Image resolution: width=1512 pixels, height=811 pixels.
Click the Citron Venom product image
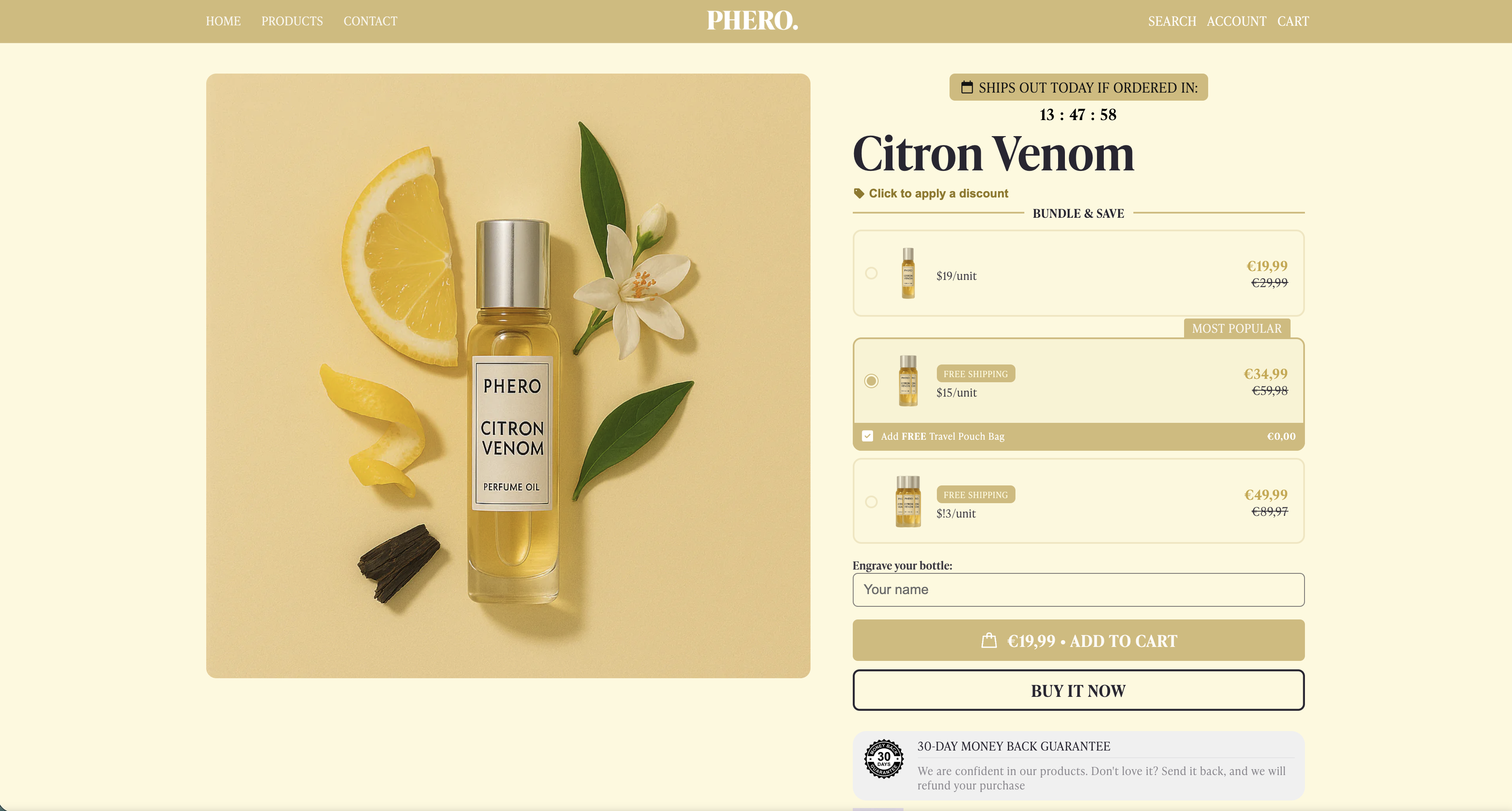(508, 376)
